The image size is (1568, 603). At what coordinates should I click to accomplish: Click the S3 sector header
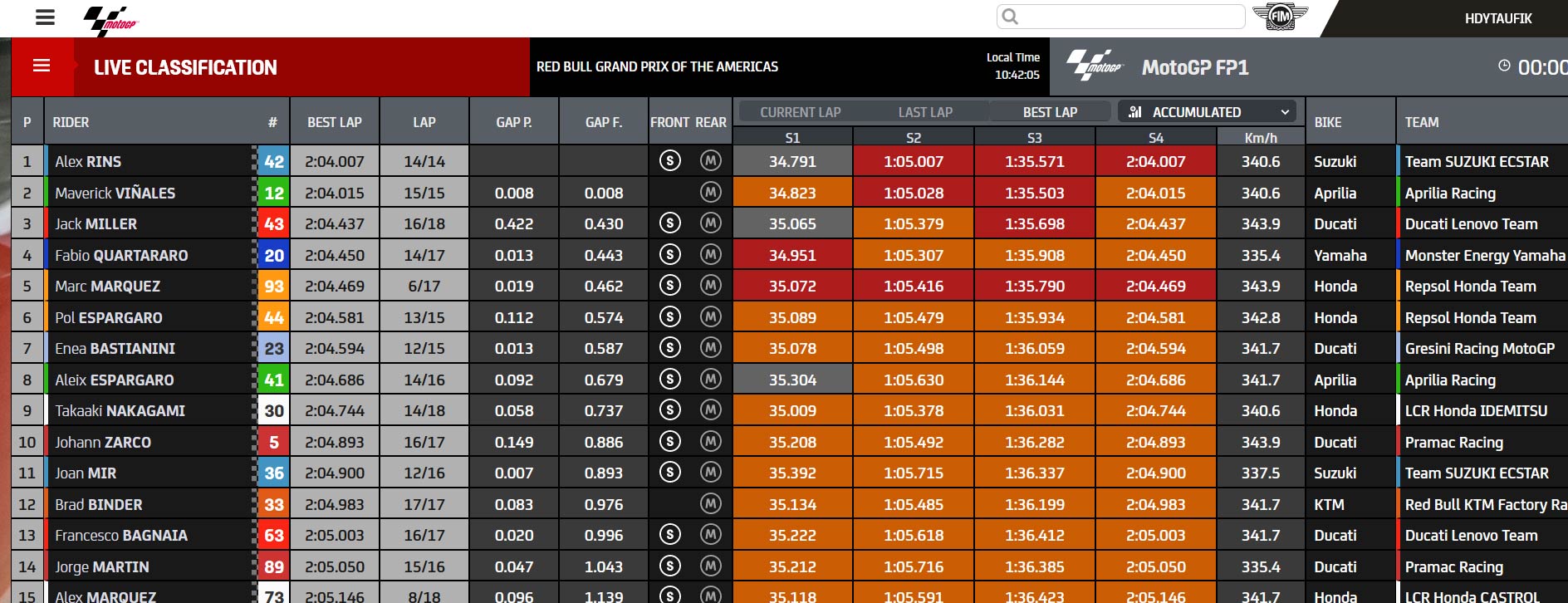[1035, 138]
